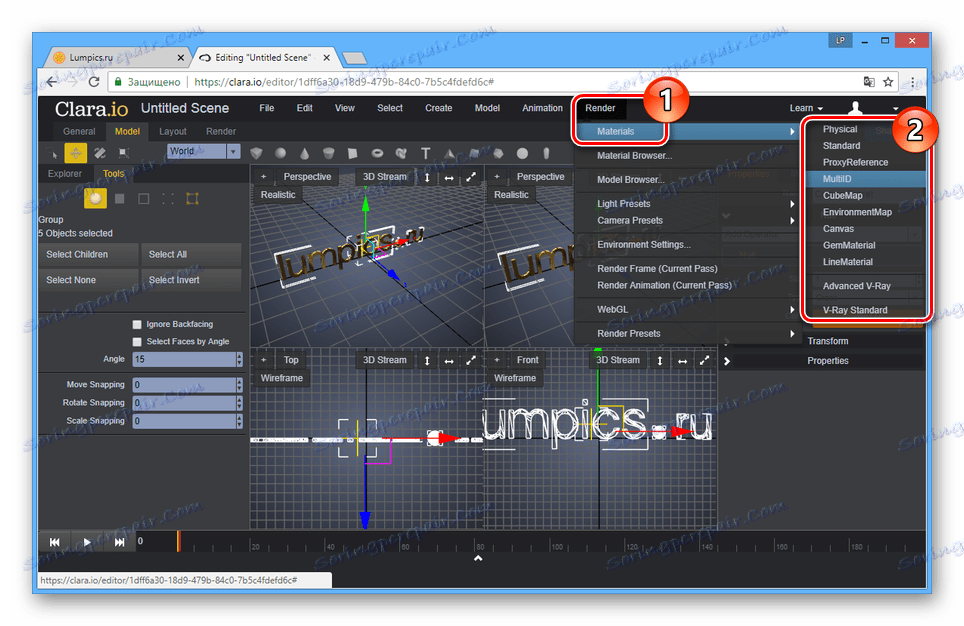Image resolution: width=964 pixels, height=626 pixels.
Task: Create a cone primitive from toolbar
Action: (304, 153)
